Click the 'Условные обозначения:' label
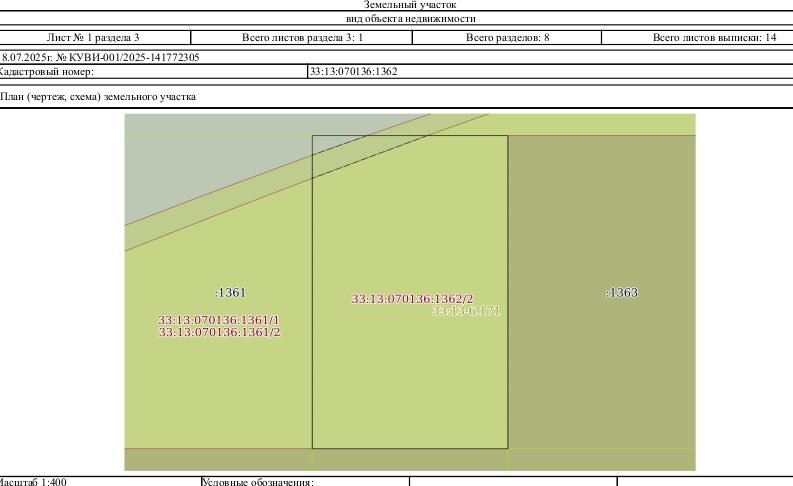793x486 pixels. point(258,481)
